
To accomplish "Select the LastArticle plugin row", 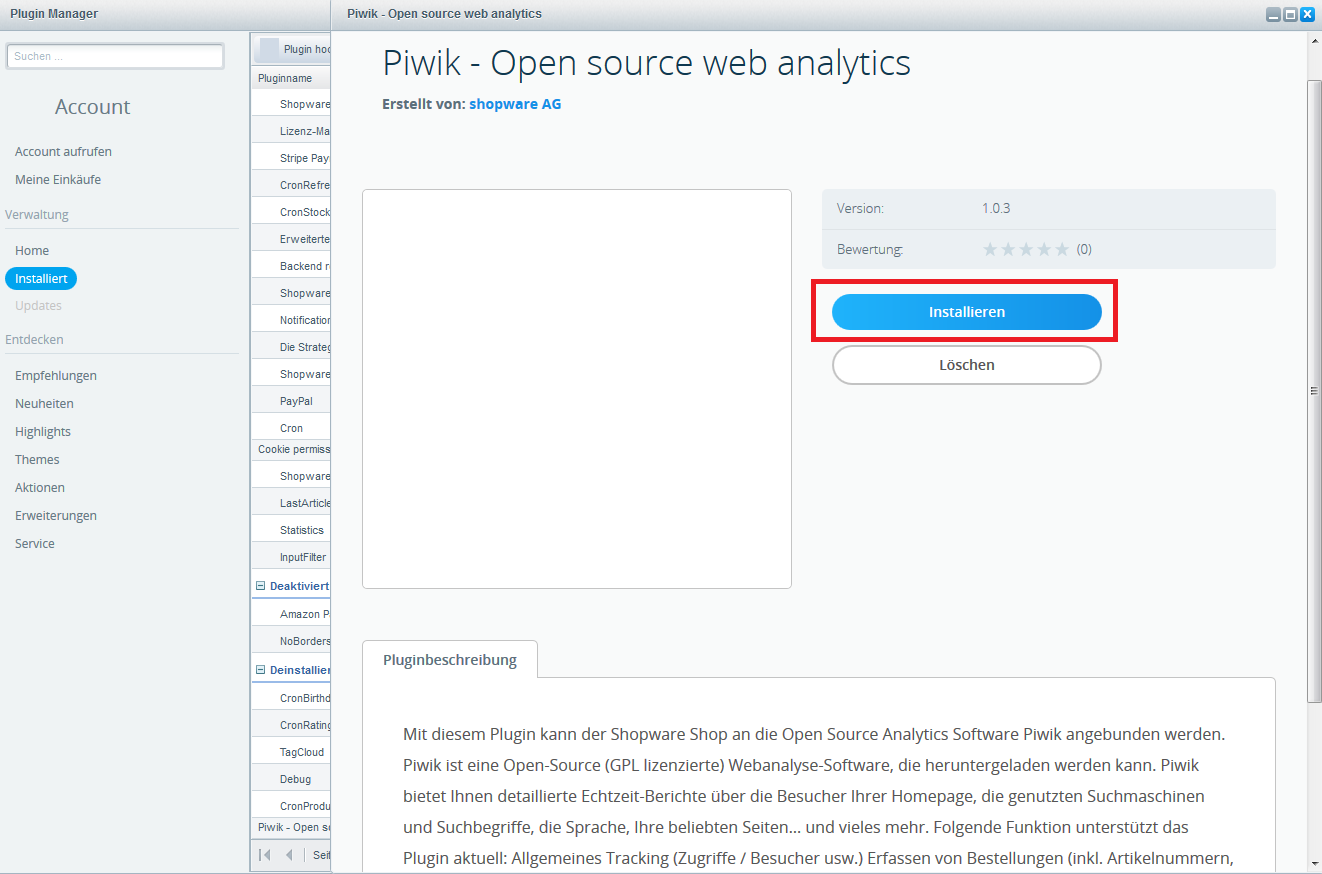I will 291,503.
